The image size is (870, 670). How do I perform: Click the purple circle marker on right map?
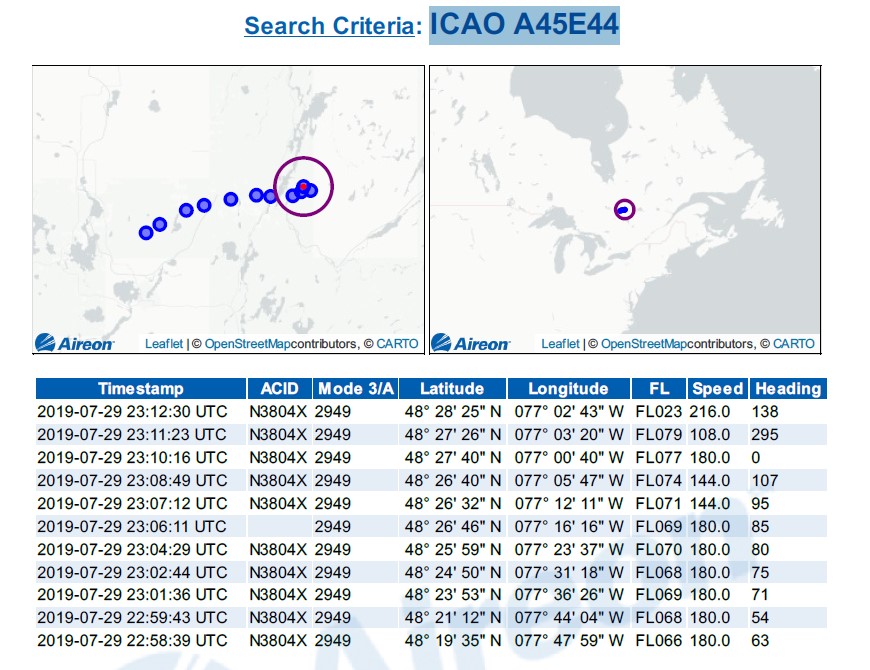point(624,209)
